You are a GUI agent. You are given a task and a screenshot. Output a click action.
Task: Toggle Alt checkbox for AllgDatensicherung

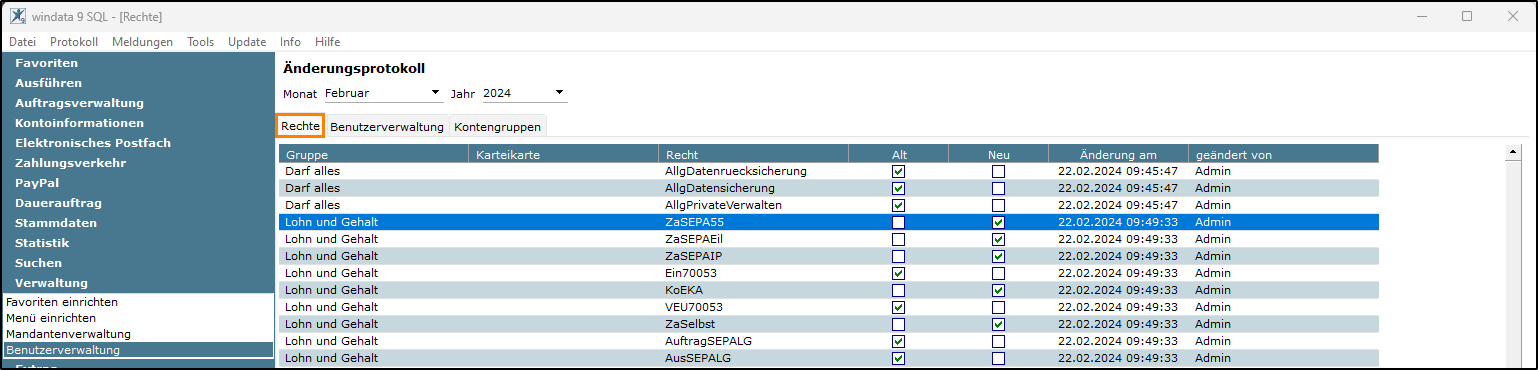pyautogui.click(x=898, y=188)
